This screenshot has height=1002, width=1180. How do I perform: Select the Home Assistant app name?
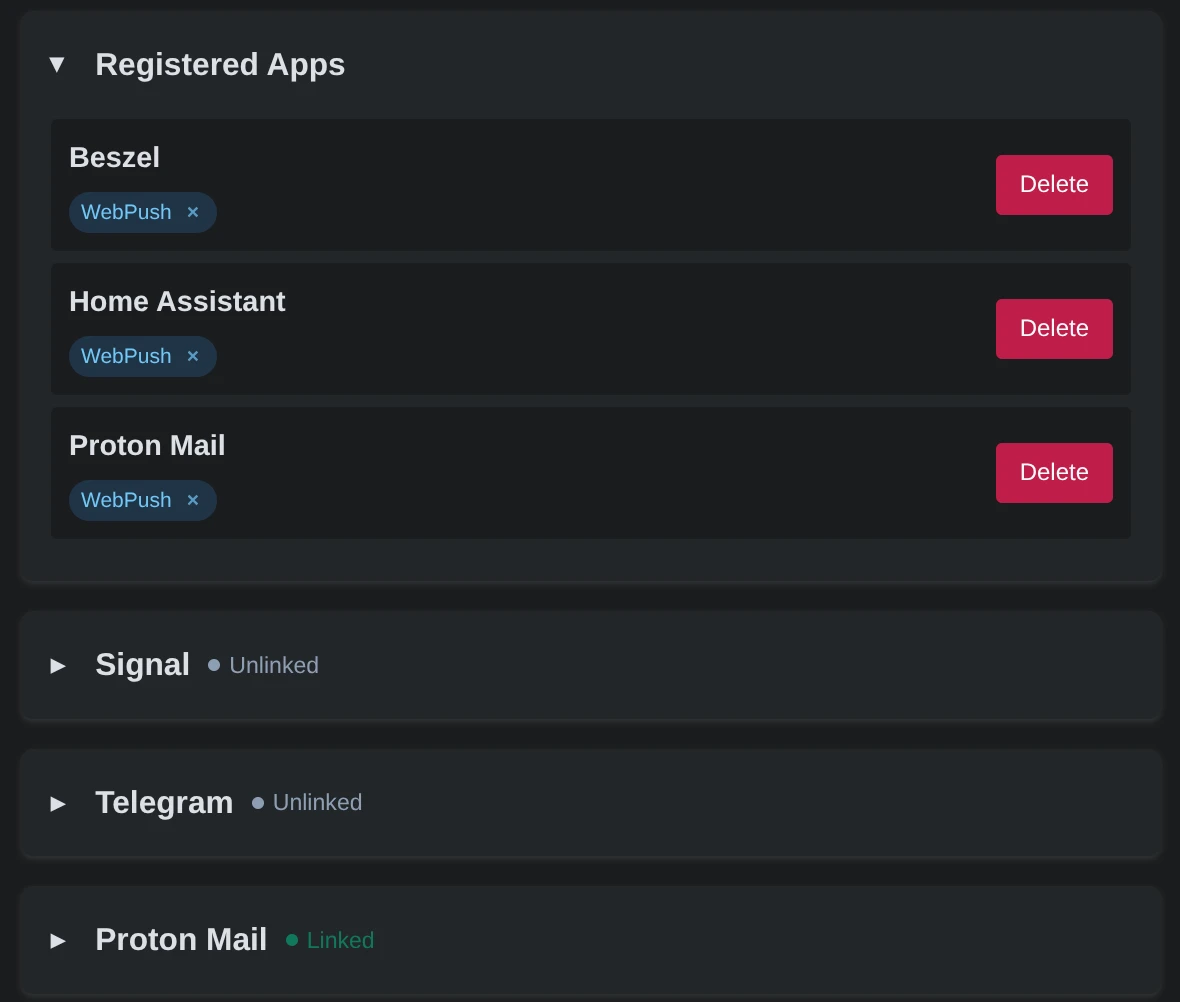pyautogui.click(x=177, y=302)
